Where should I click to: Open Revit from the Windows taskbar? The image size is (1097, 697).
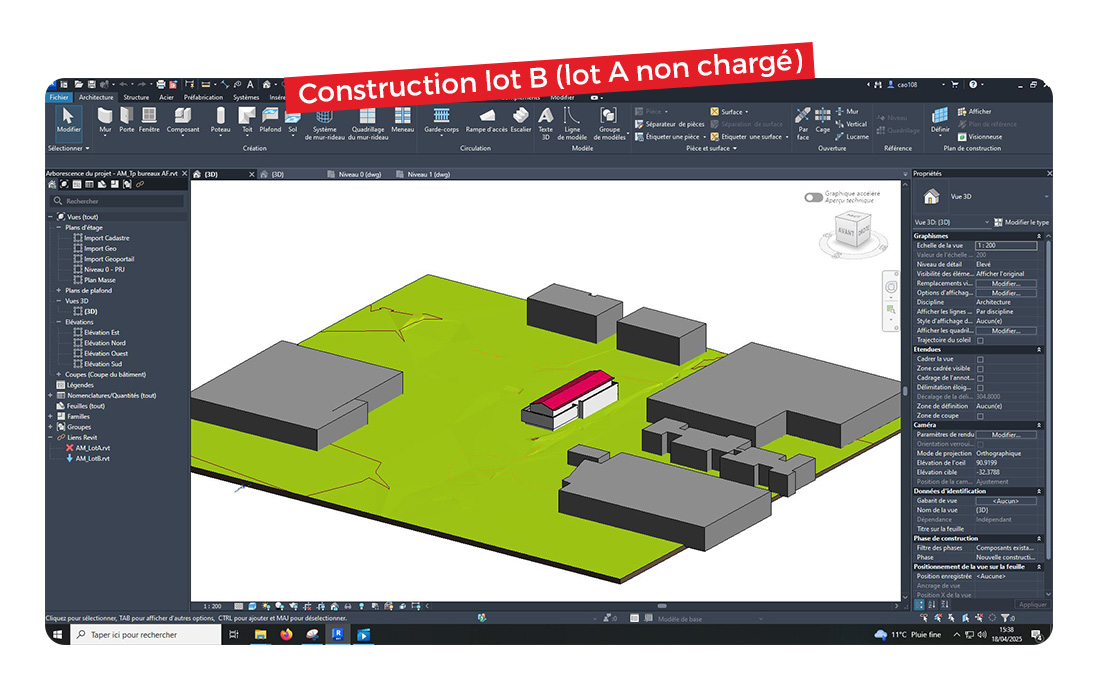338,635
